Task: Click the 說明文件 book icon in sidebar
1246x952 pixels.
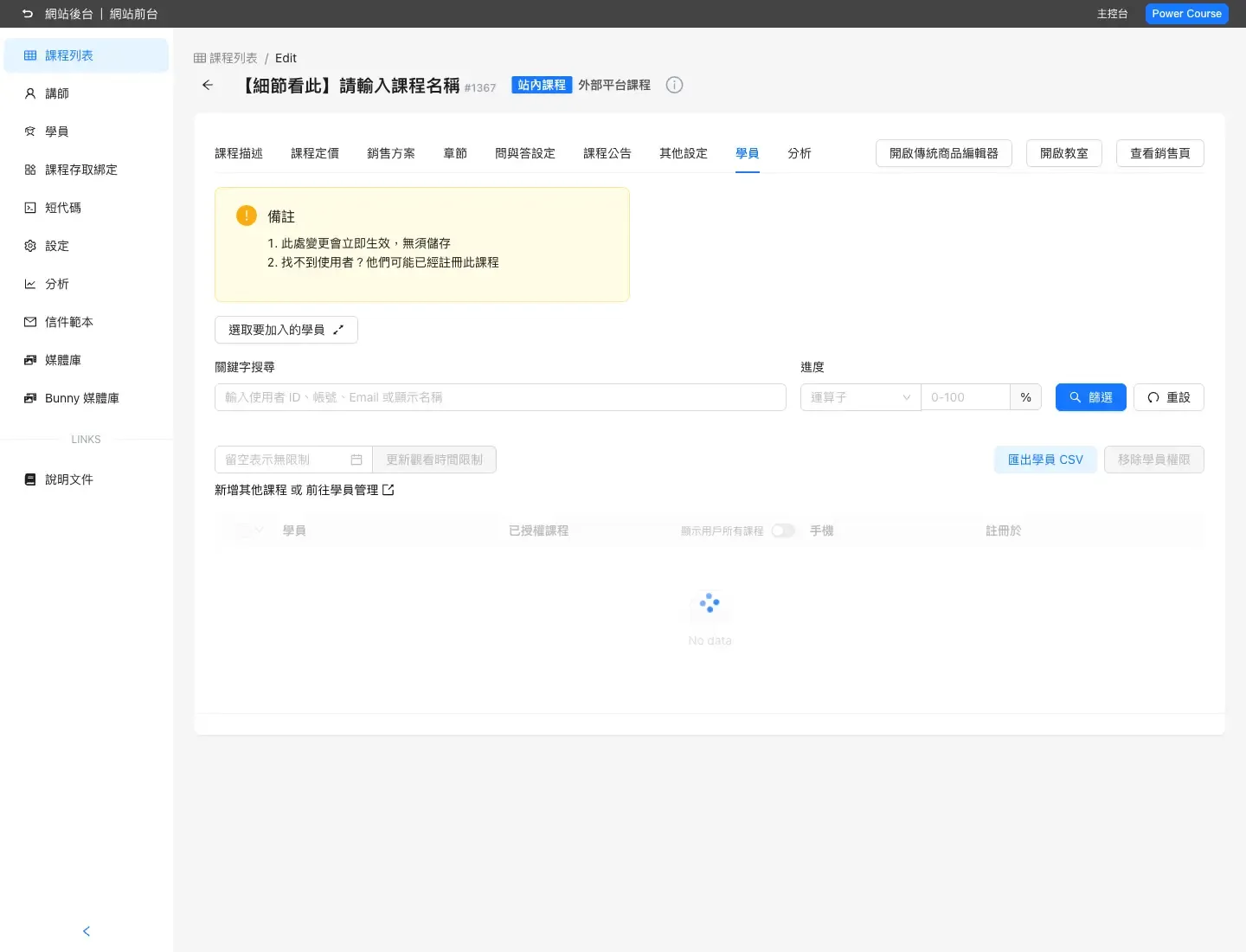Action: [x=30, y=479]
